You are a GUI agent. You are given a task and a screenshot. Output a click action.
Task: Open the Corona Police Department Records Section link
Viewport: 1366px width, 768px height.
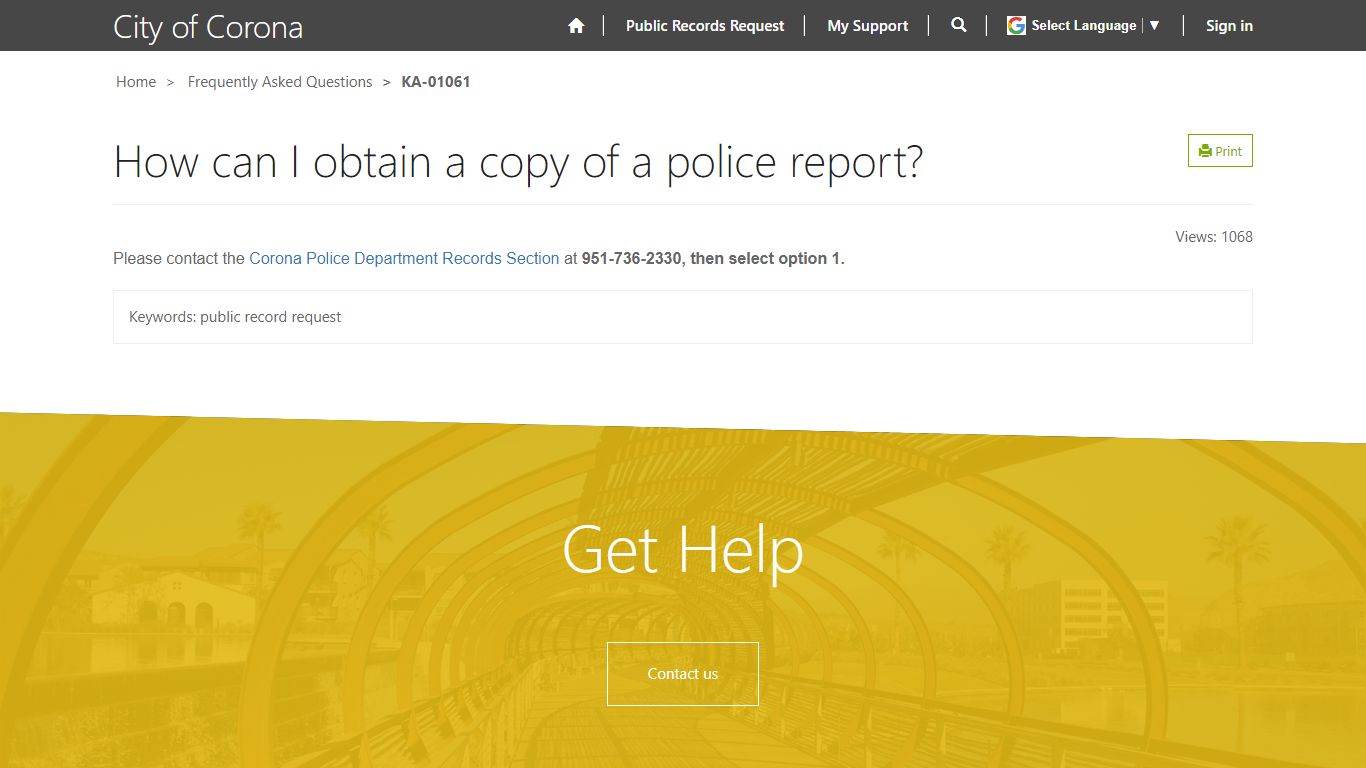tap(404, 258)
